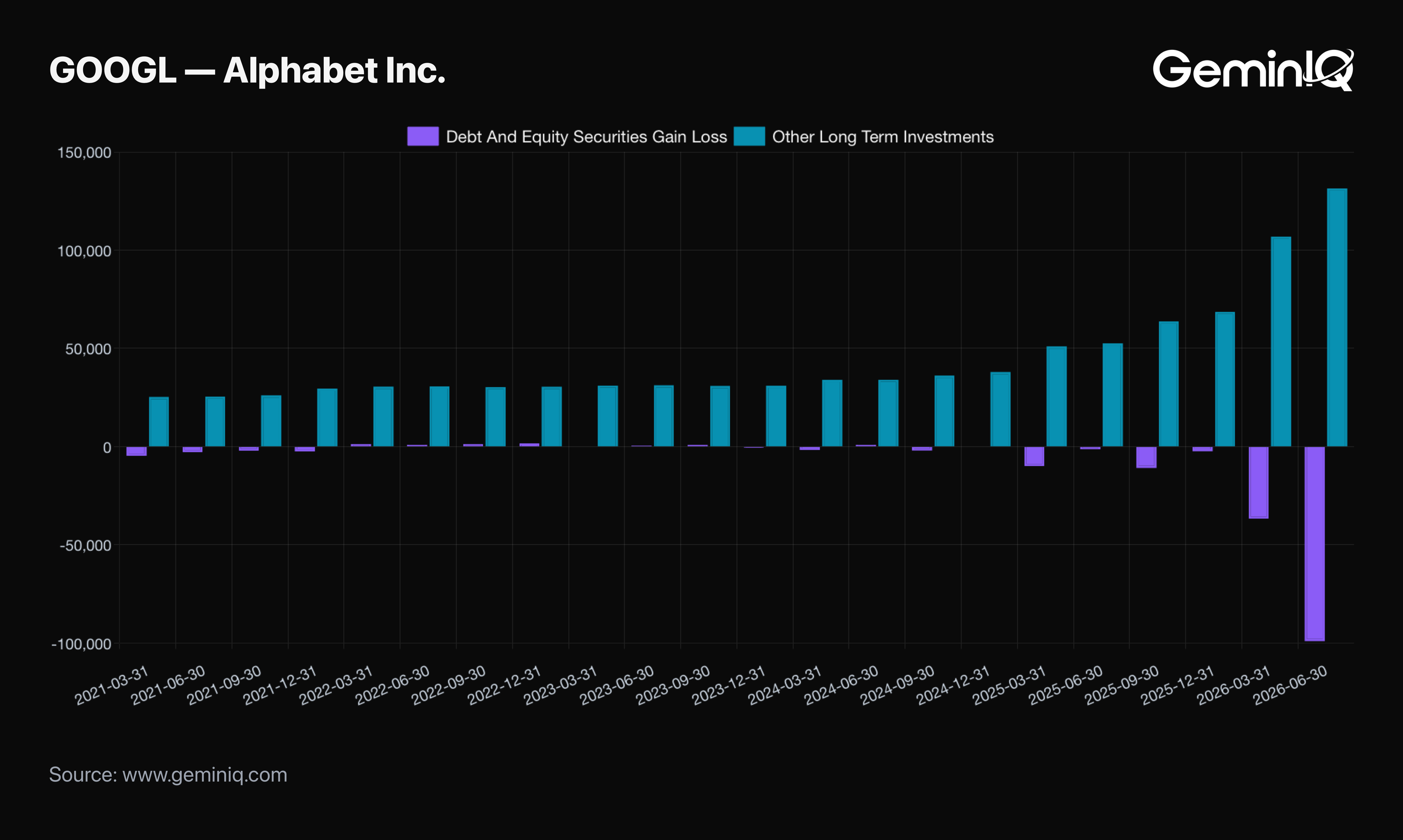
Task: Click the GeminIQ logo
Action: (x=1253, y=70)
